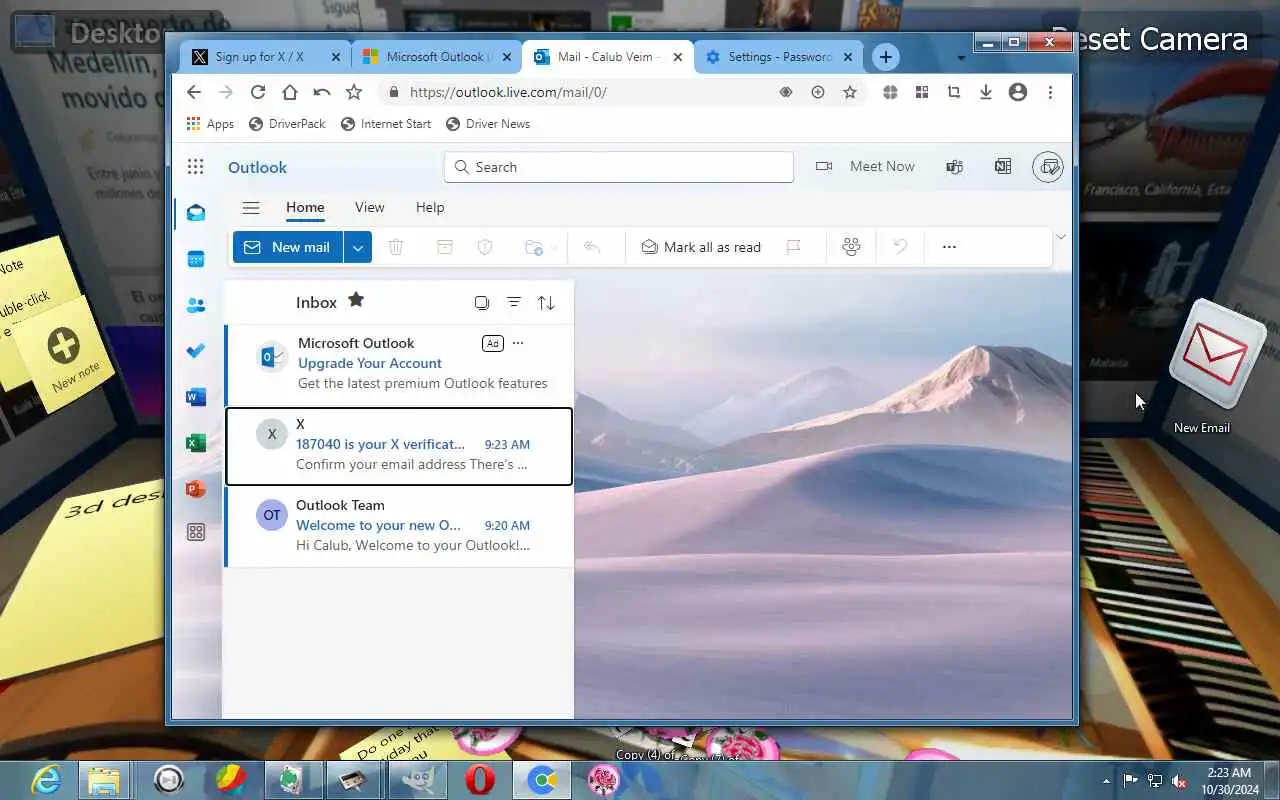1280x800 pixels.
Task: Open the DriverPack bookmark
Action: 287,124
